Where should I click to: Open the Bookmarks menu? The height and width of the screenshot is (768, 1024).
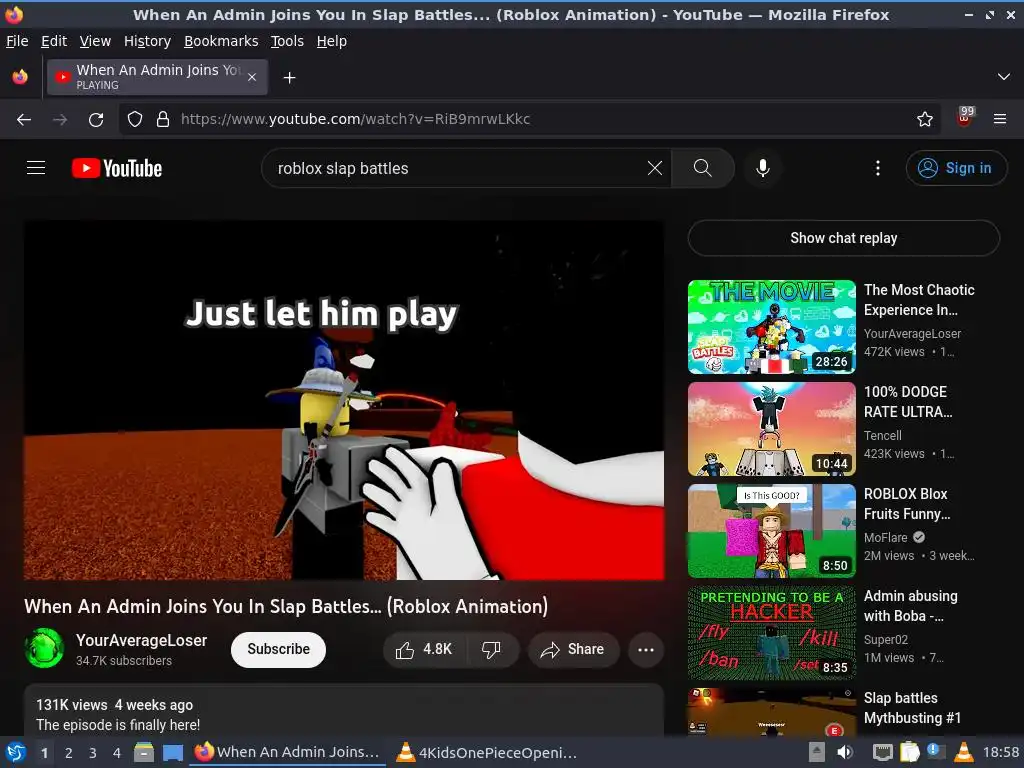click(221, 41)
